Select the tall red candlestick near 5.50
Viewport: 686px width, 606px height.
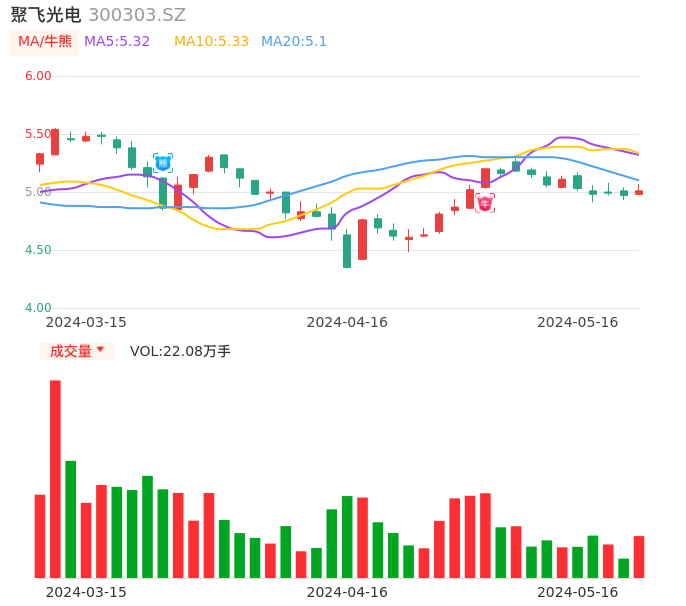pos(55,142)
